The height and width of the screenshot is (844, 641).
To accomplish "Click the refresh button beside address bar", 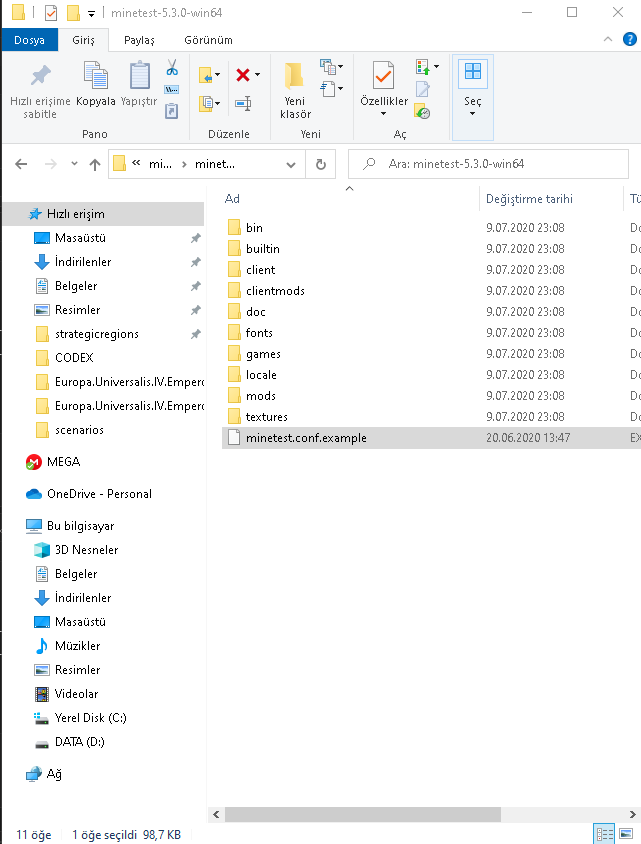I will point(321,164).
